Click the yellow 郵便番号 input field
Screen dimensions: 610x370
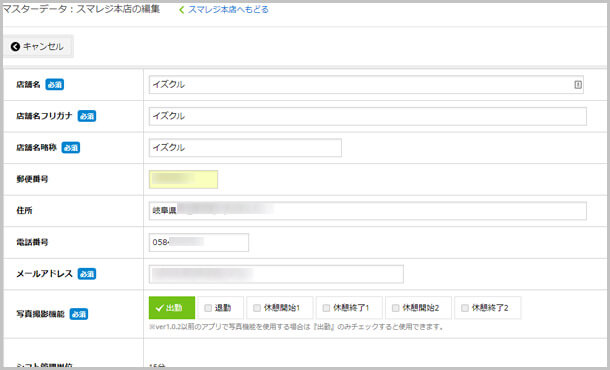point(183,179)
